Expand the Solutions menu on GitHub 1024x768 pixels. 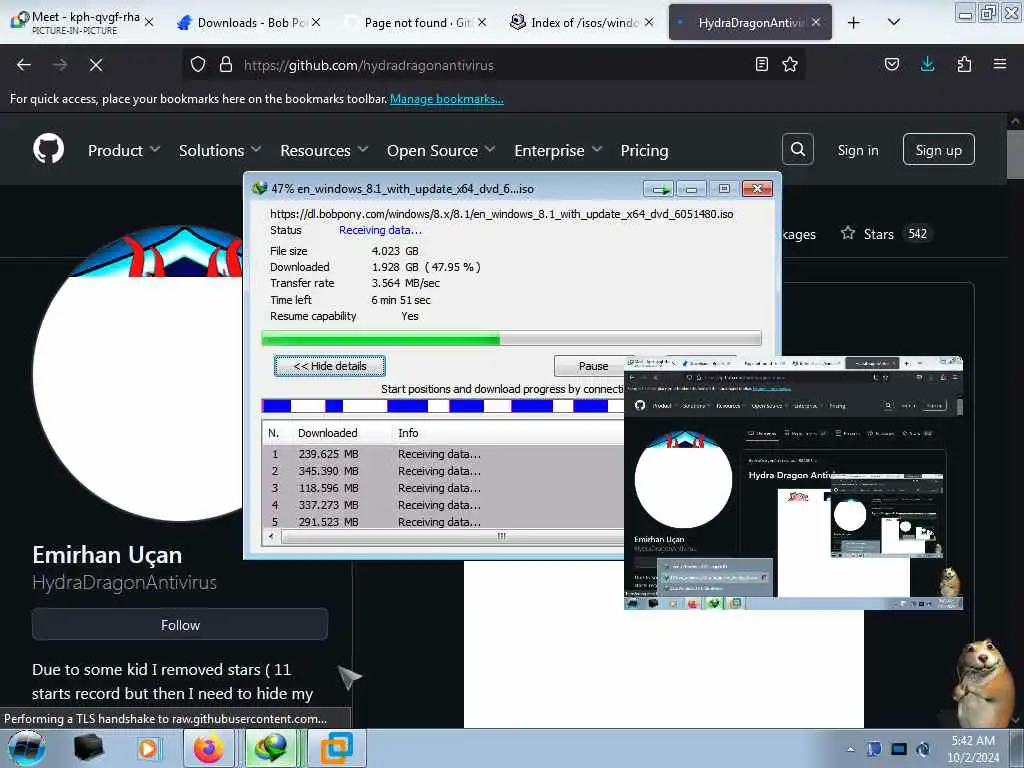coord(220,150)
